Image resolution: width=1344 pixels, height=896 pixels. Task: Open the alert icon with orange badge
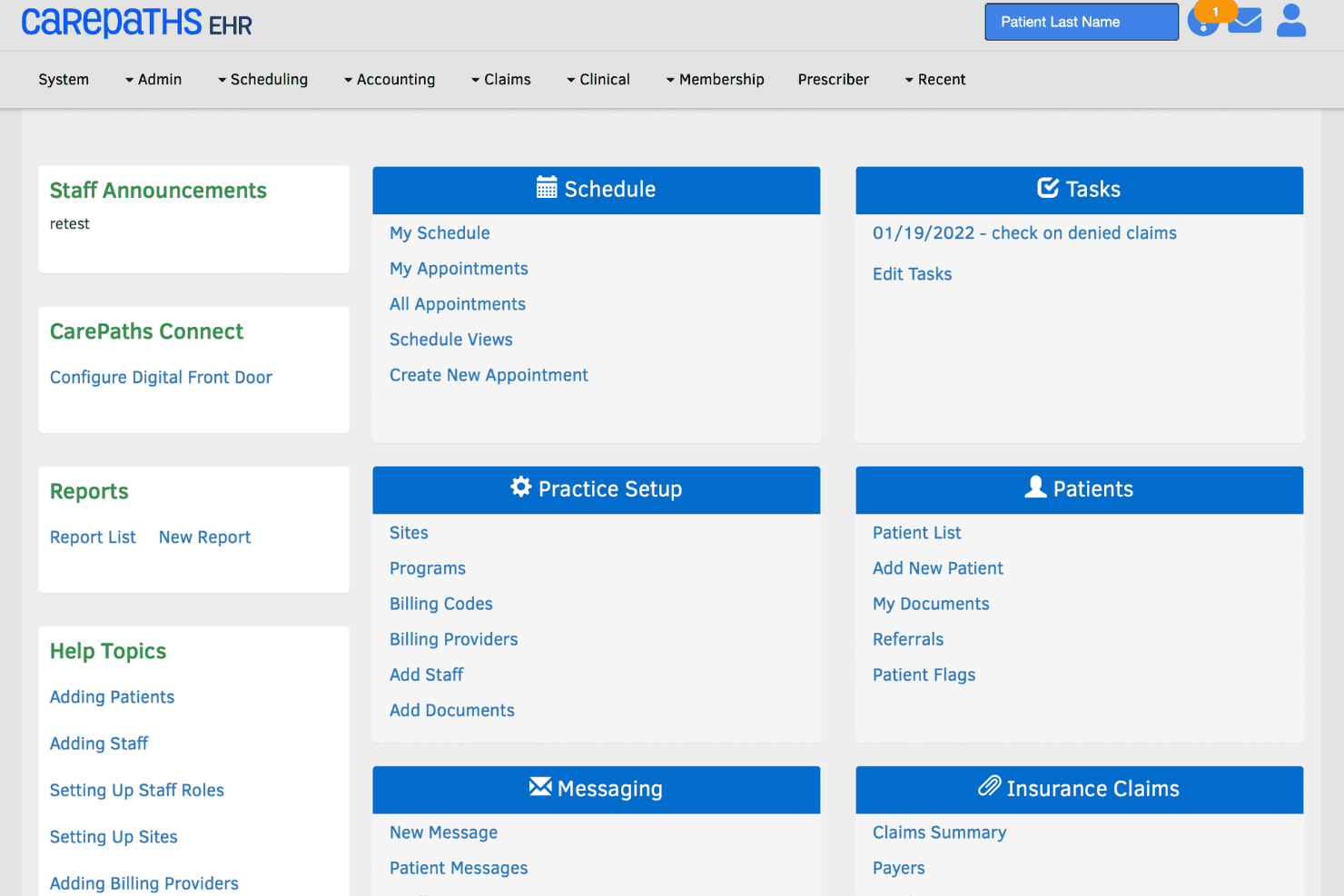point(1204,20)
